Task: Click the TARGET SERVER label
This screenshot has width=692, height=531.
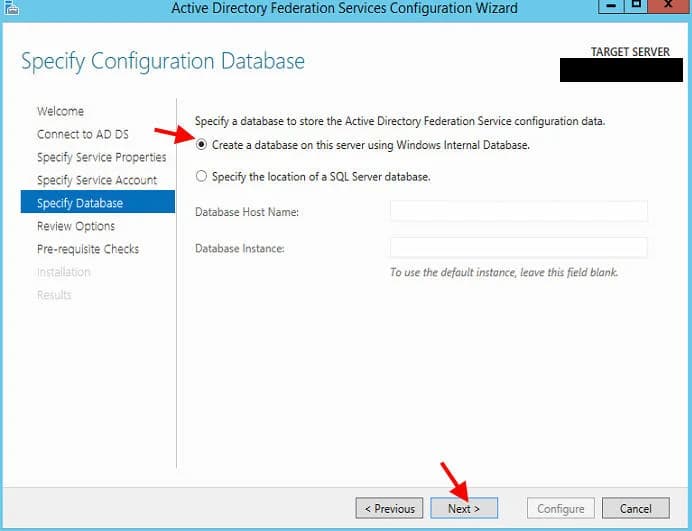Action: [x=630, y=52]
